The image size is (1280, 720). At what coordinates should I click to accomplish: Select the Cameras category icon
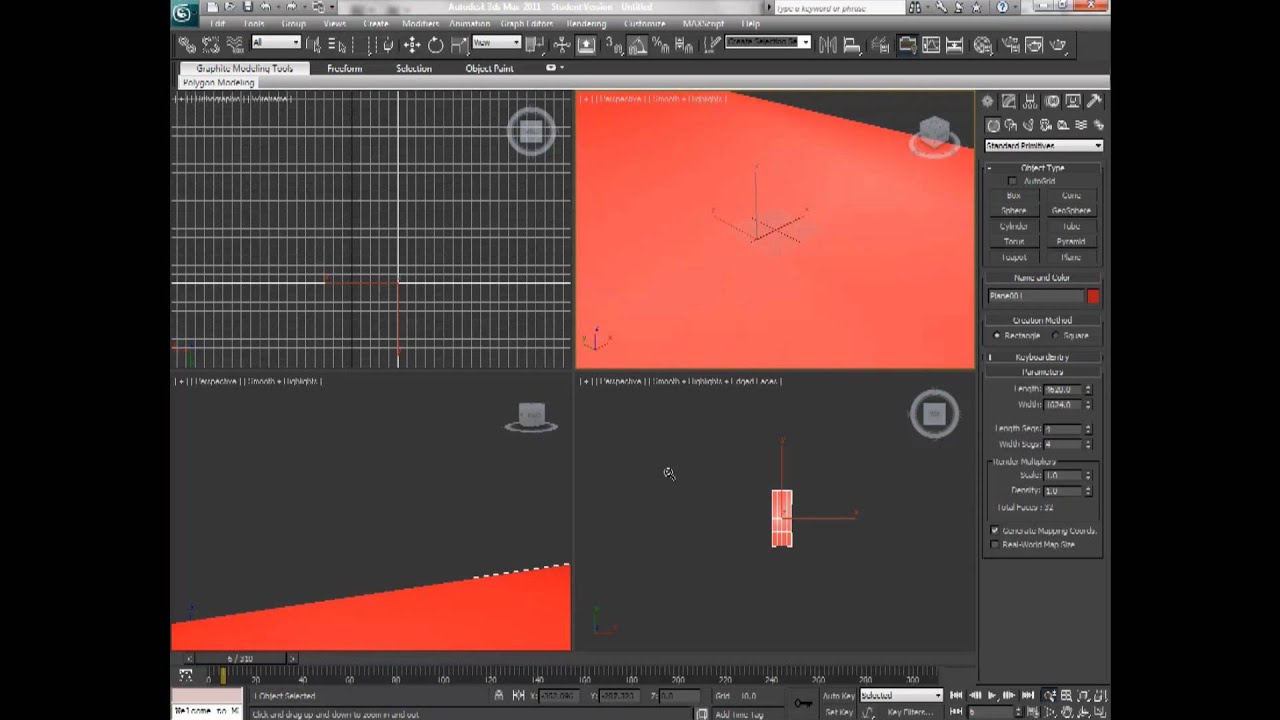click(x=1046, y=125)
